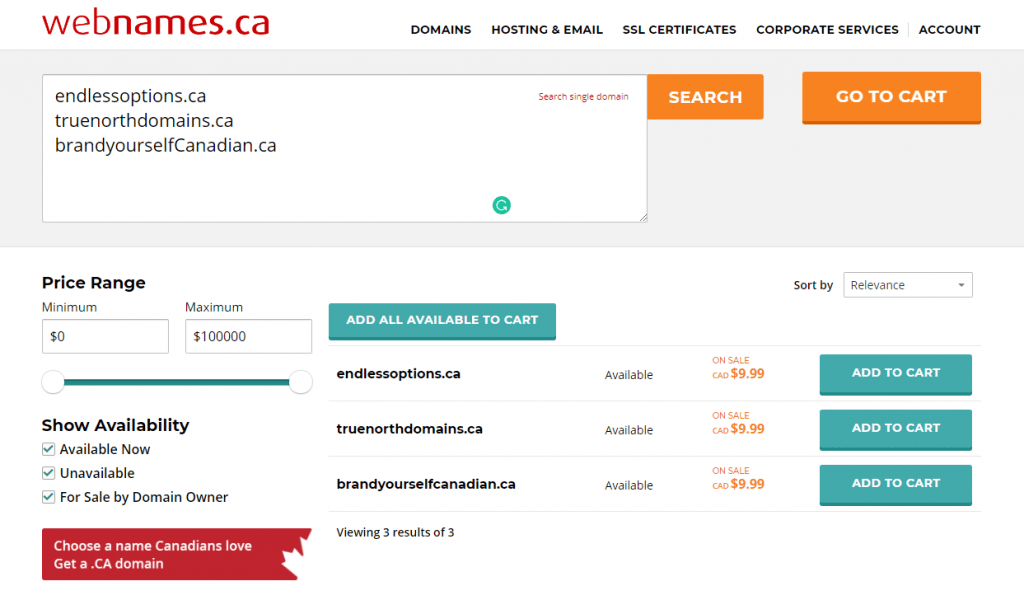This screenshot has height=614, width=1024.
Task: Click Available status for brandyourselfcanadian.ca
Action: click(629, 485)
